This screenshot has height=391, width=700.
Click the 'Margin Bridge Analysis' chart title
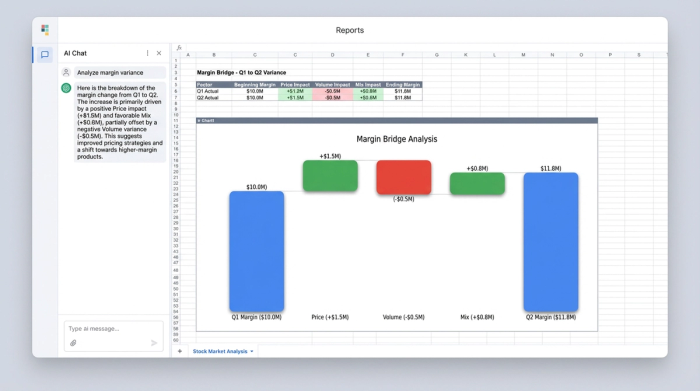click(397, 139)
